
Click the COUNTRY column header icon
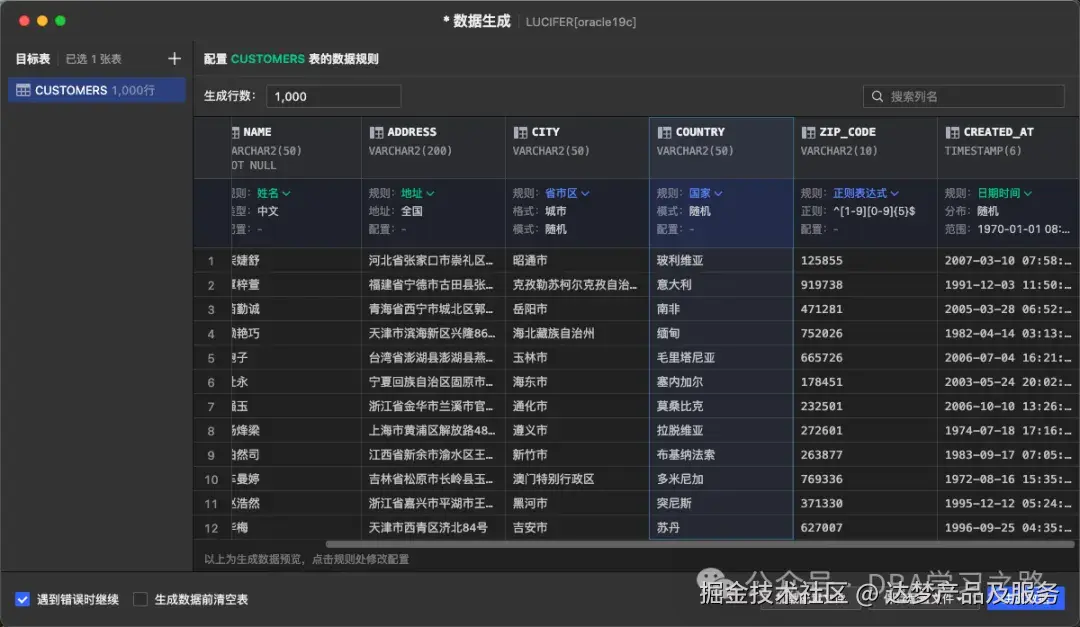pyautogui.click(x=664, y=132)
